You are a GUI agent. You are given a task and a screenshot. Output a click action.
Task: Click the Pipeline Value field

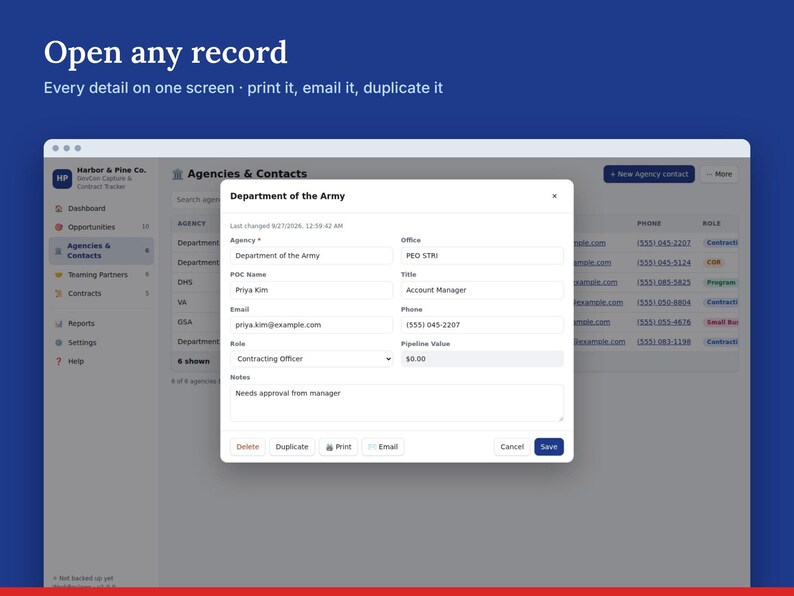point(482,359)
